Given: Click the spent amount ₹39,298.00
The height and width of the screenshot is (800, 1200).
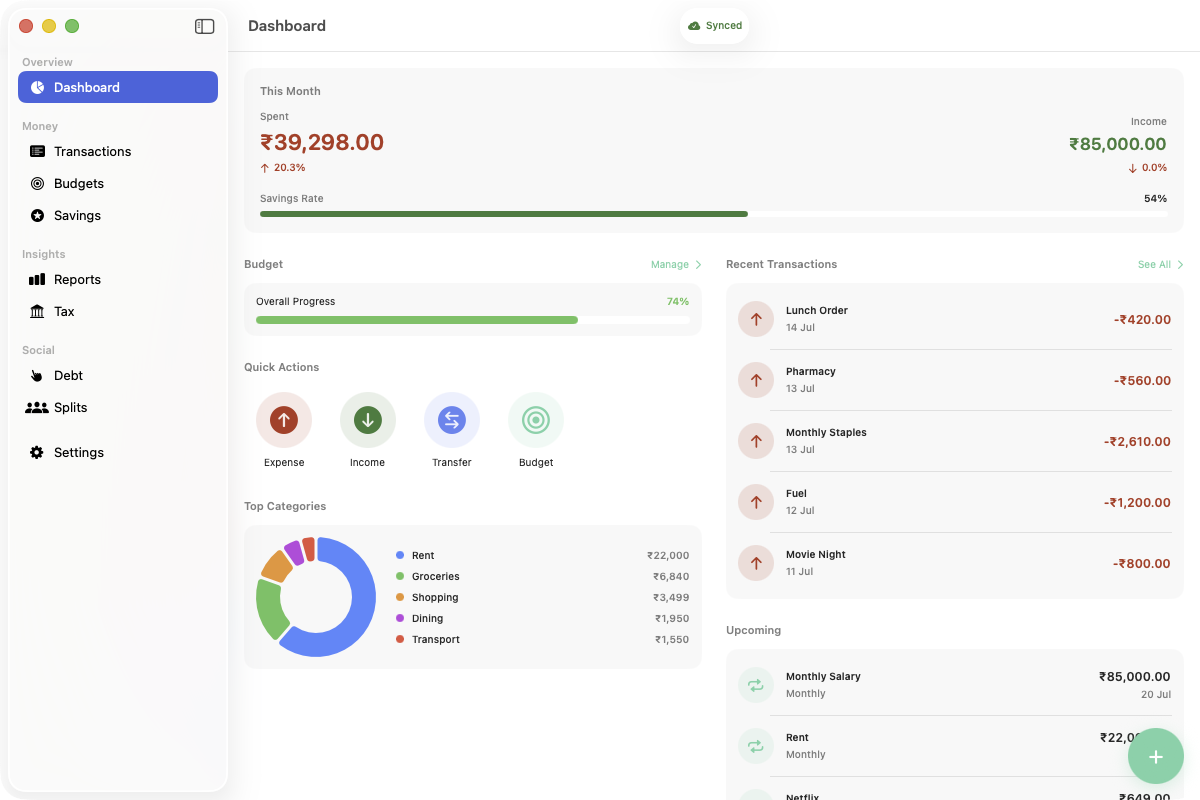Looking at the screenshot, I should 322,143.
